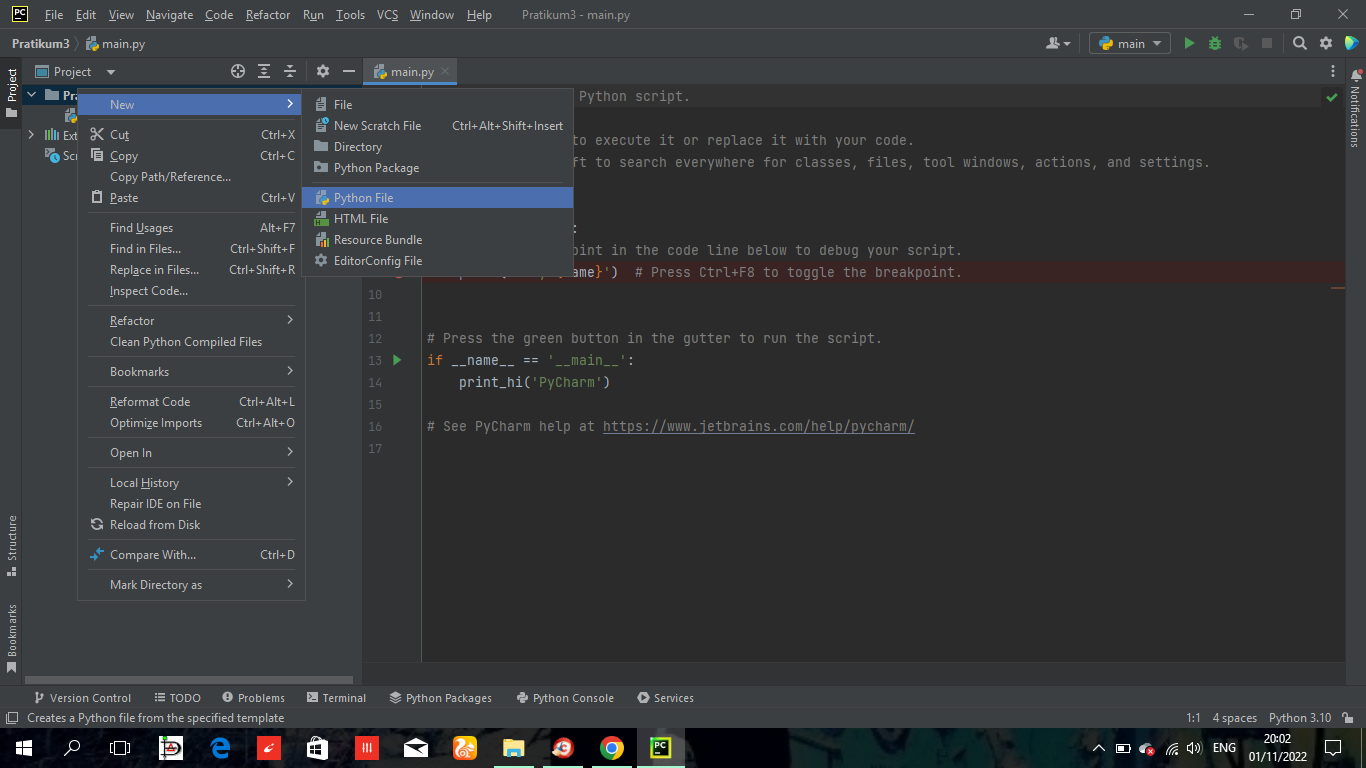Collapse all items in Project panel

point(290,71)
